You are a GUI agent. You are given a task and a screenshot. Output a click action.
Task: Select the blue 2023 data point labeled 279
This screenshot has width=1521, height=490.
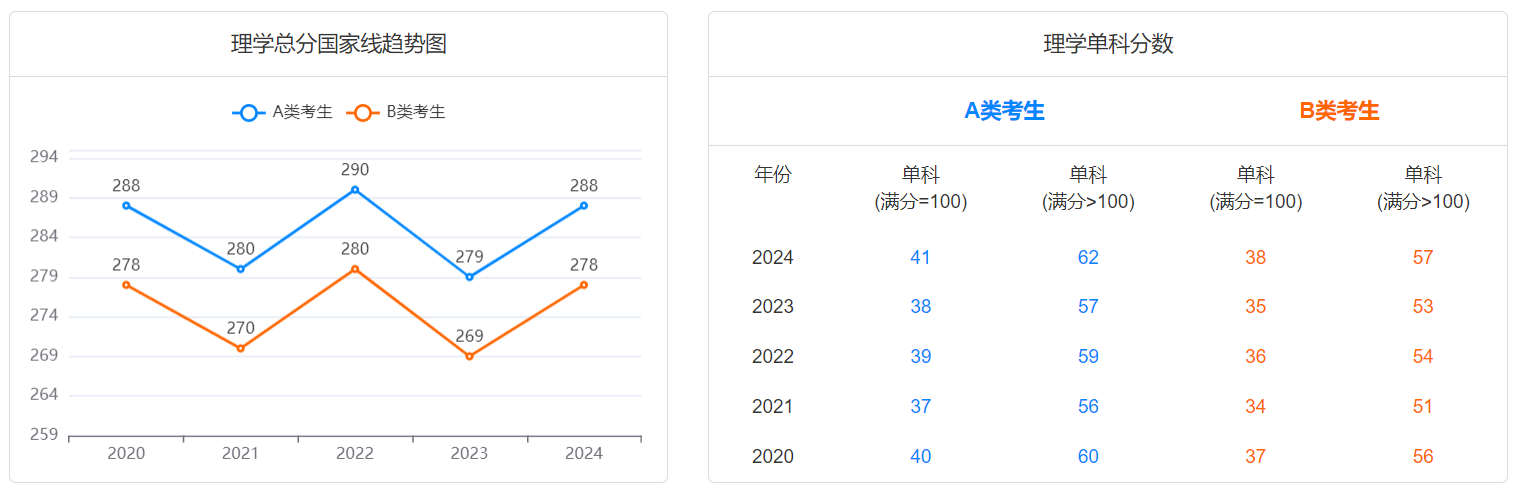[x=469, y=277]
